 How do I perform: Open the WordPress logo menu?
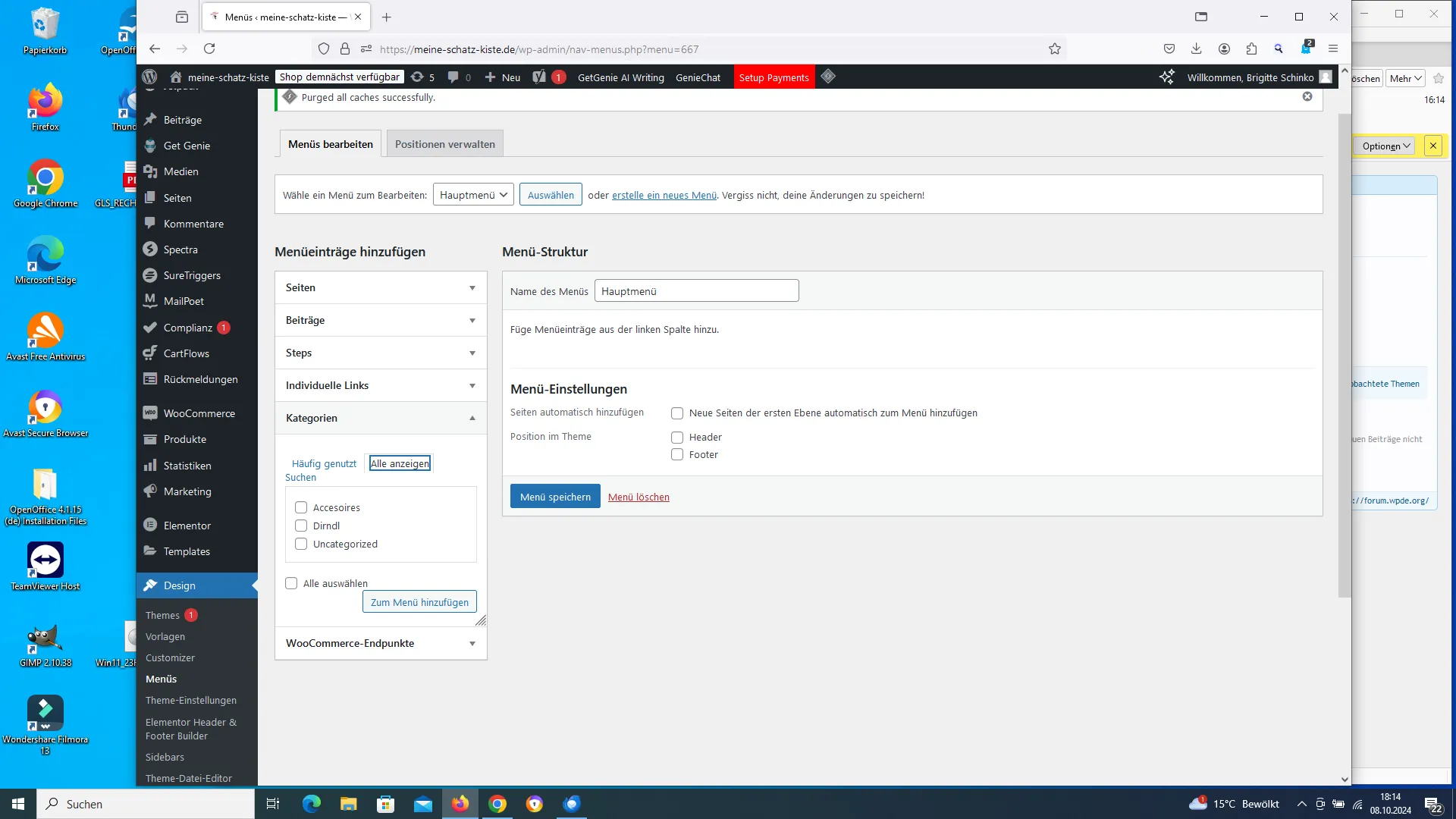(x=149, y=77)
